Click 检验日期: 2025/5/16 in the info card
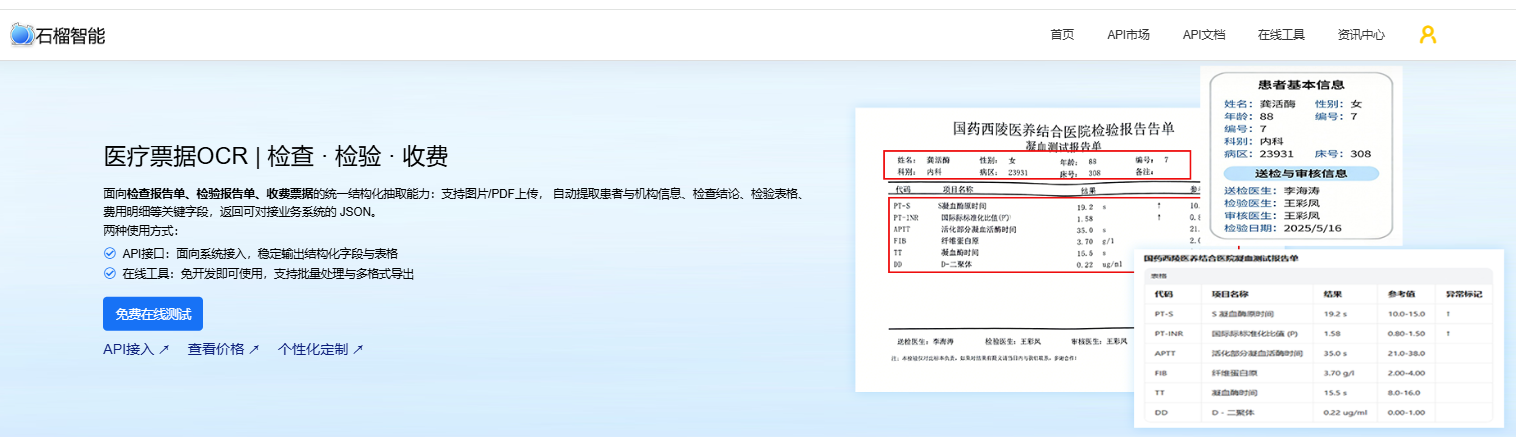Image resolution: width=1516 pixels, height=441 pixels. (1283, 228)
